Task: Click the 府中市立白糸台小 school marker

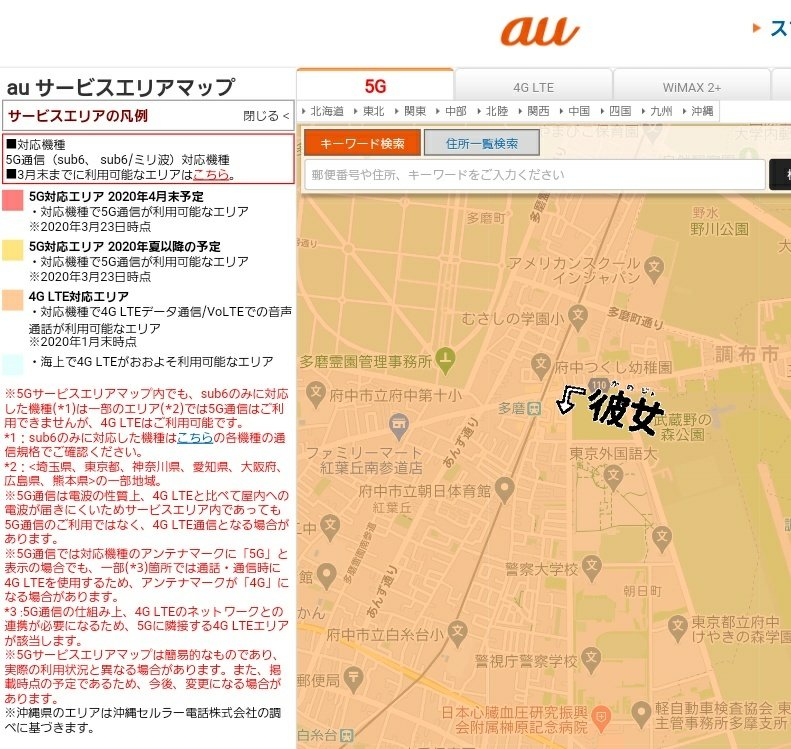Action: [458, 632]
